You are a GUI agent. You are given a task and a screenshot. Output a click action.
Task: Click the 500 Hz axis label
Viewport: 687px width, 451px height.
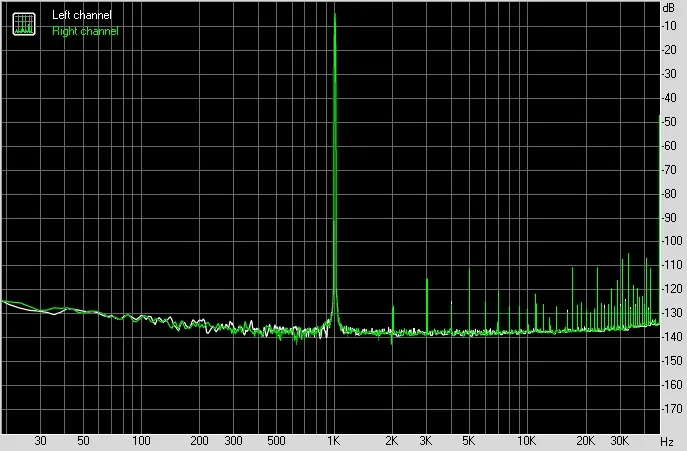(x=276, y=440)
